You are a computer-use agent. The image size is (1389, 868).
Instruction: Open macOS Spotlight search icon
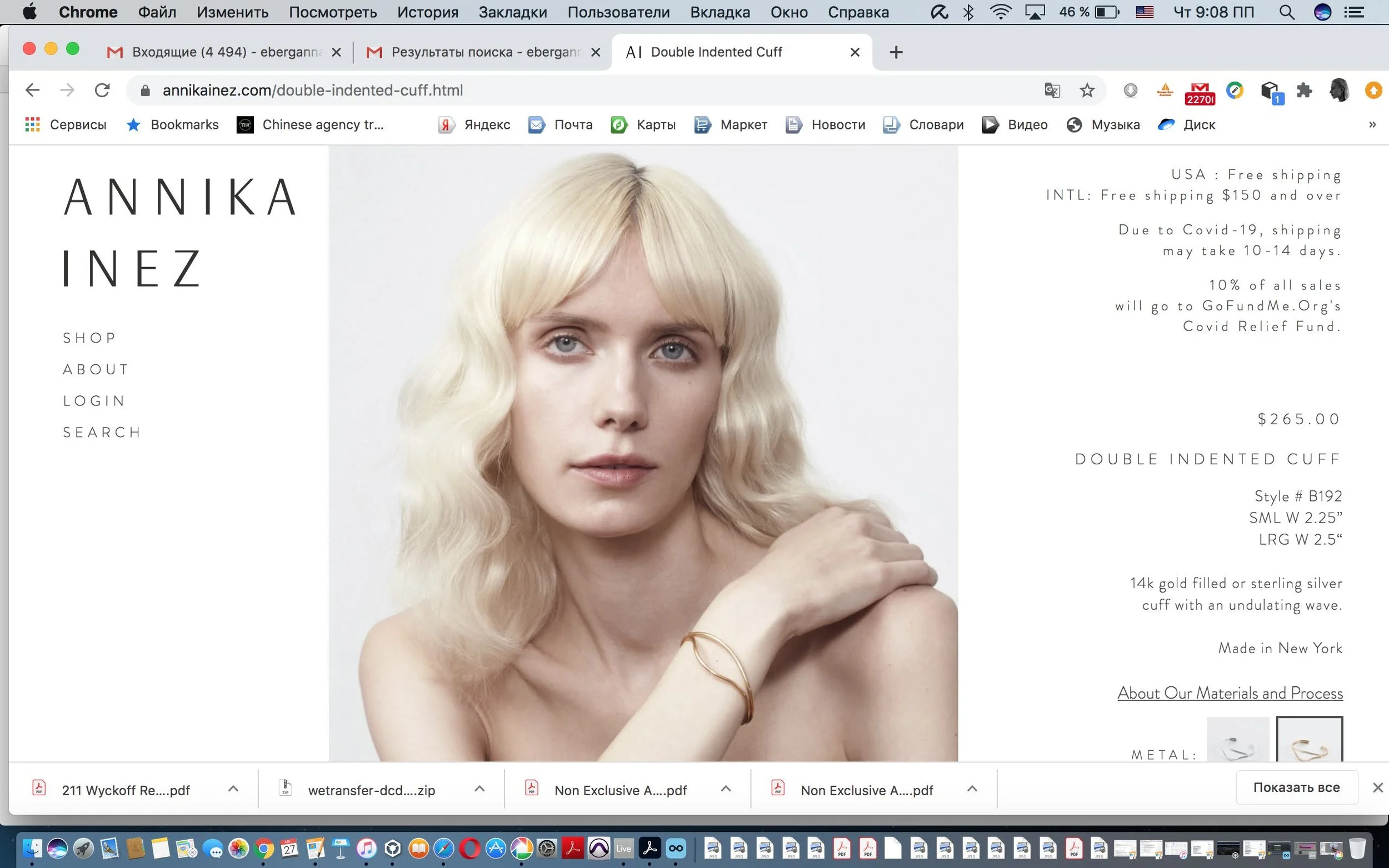pos(1286,12)
